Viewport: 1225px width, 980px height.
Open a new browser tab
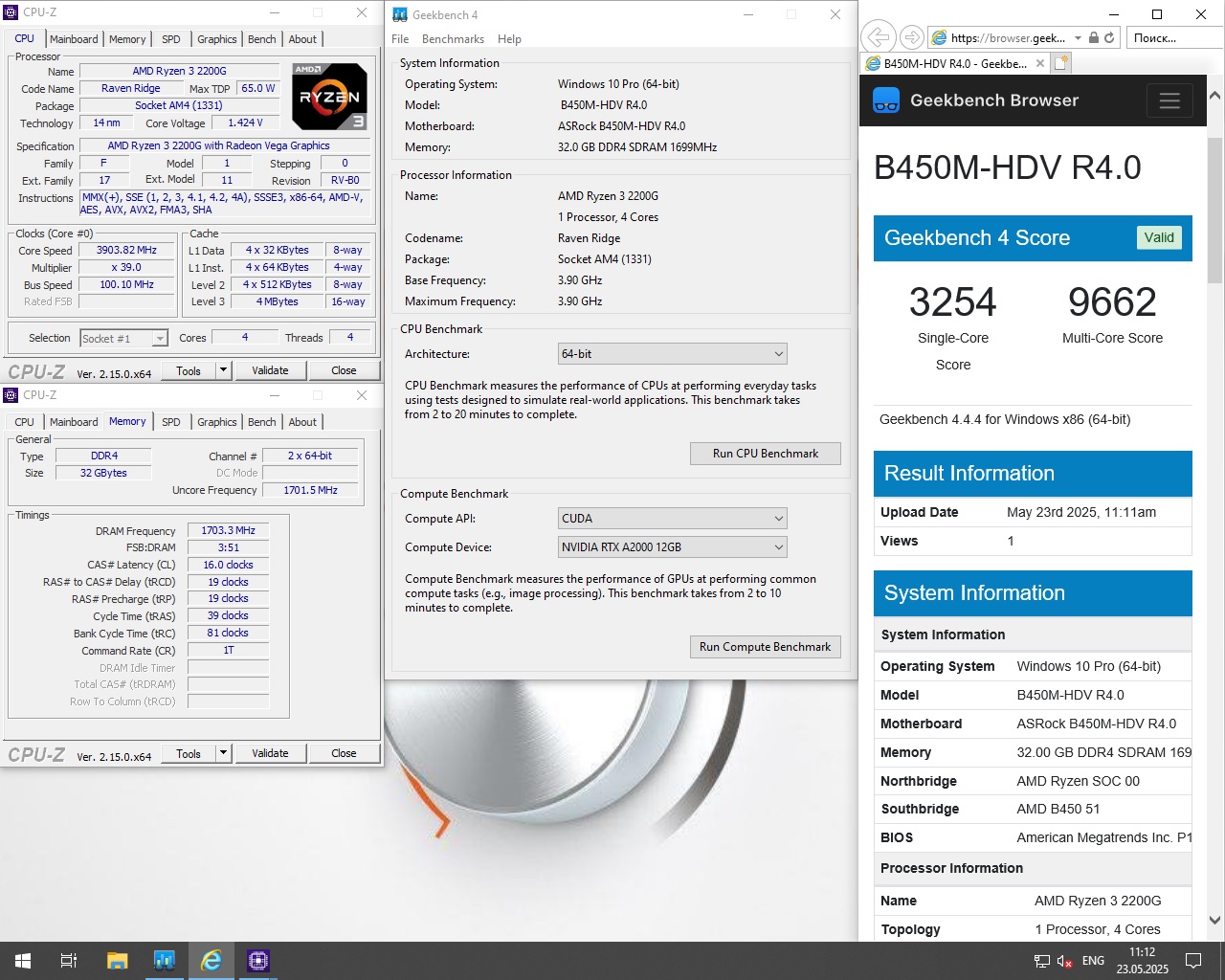tap(1060, 63)
